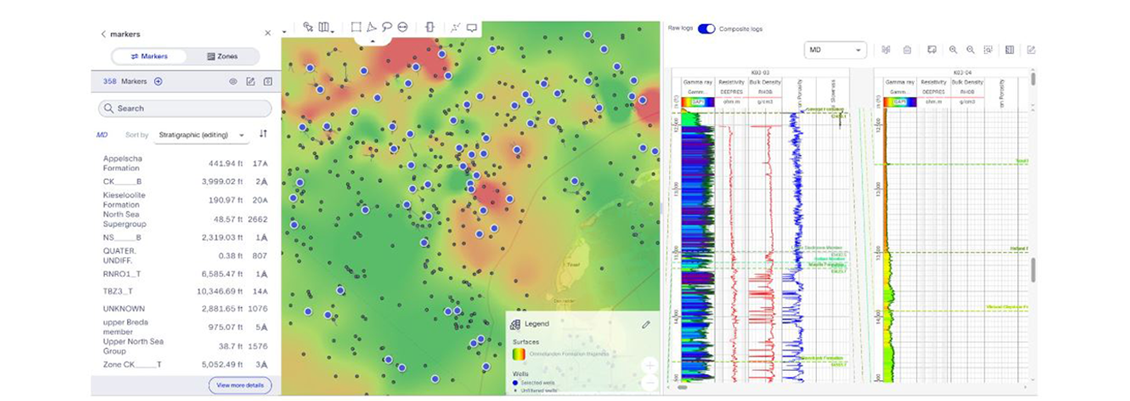
Task: Click the View more details button
Action: pos(239,385)
